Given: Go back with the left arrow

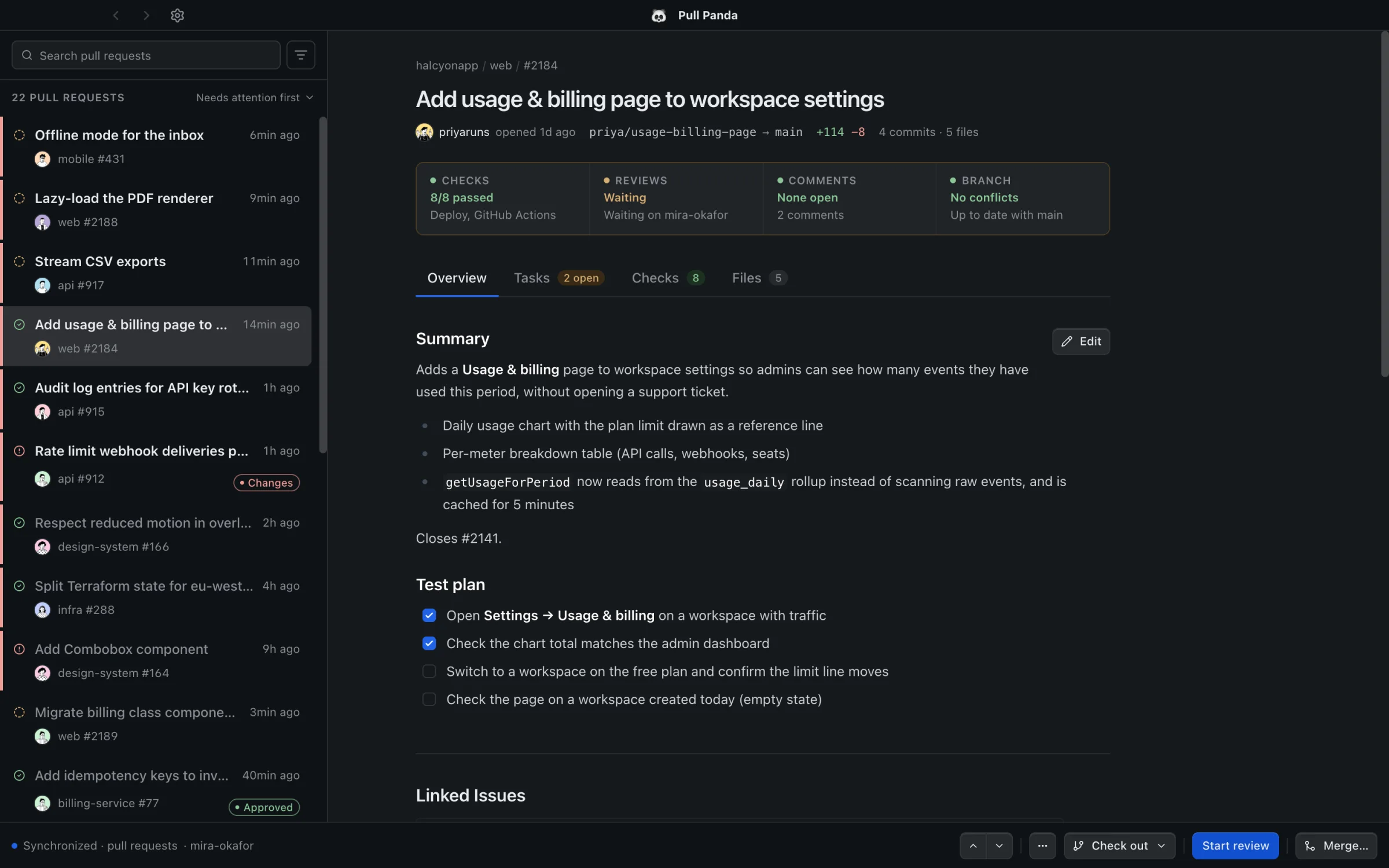Looking at the screenshot, I should tap(116, 16).
